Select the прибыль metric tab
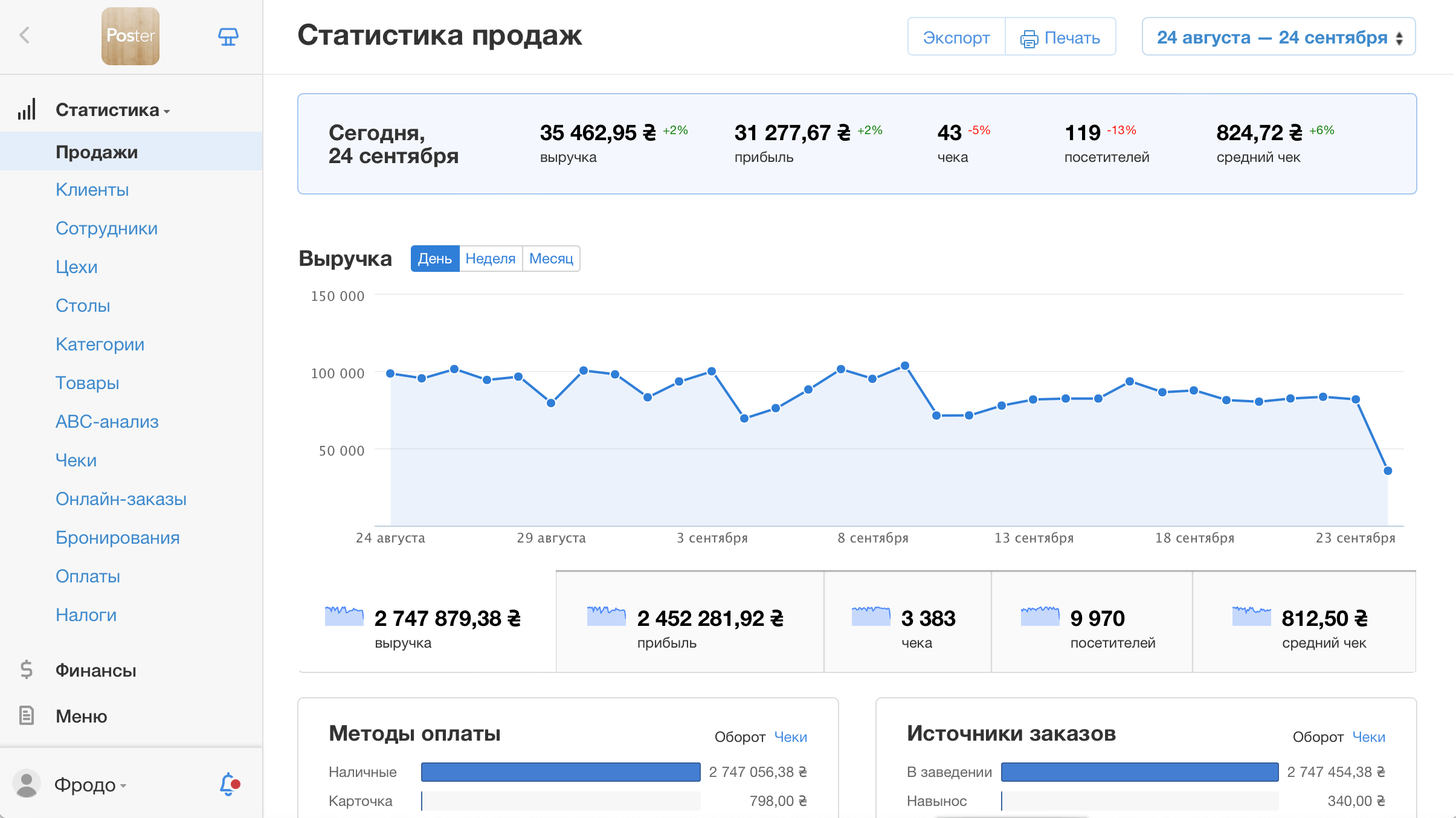This screenshot has height=818, width=1456. point(689,622)
